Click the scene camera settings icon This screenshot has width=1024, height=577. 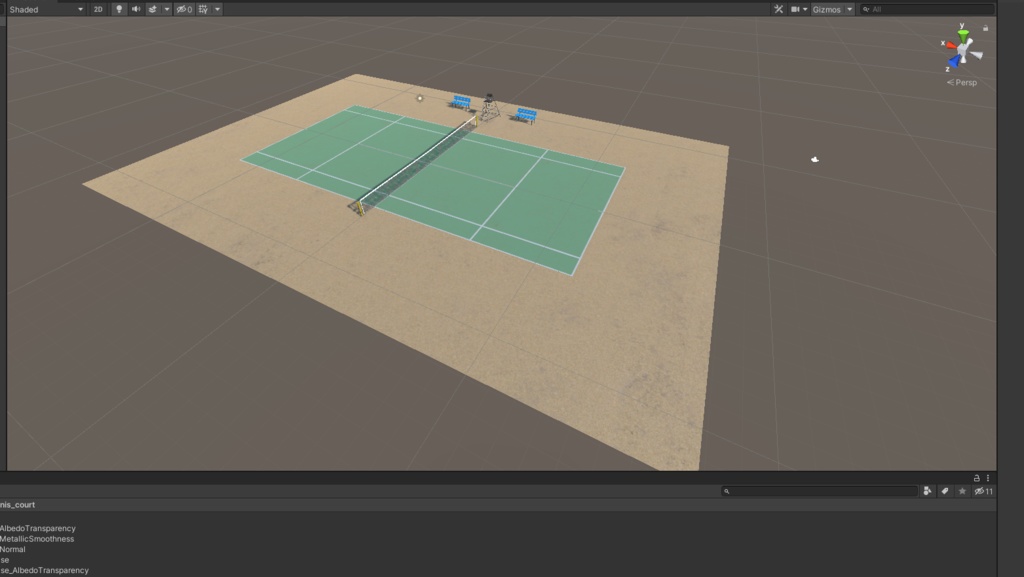[793, 8]
